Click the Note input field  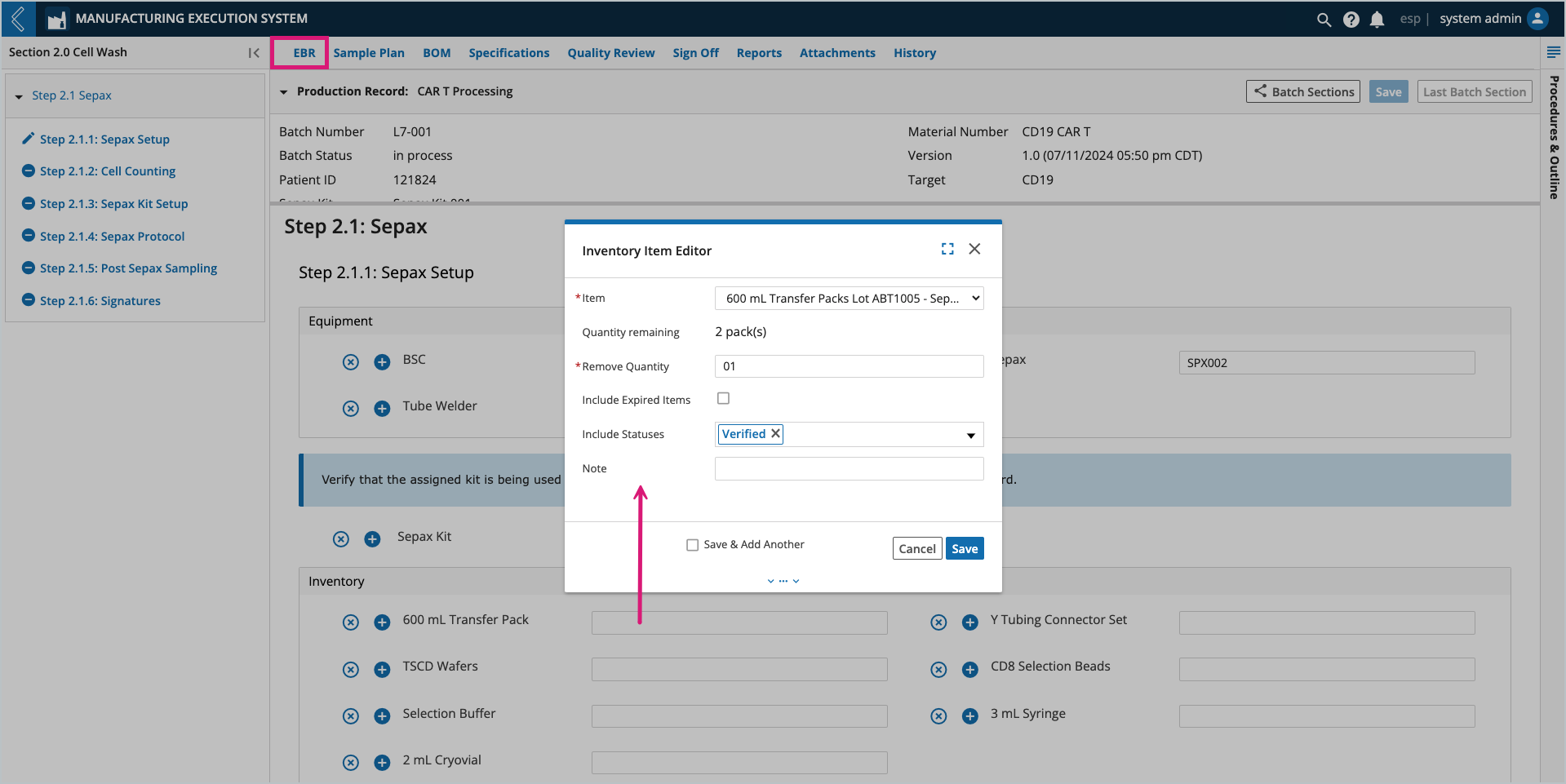[850, 469]
